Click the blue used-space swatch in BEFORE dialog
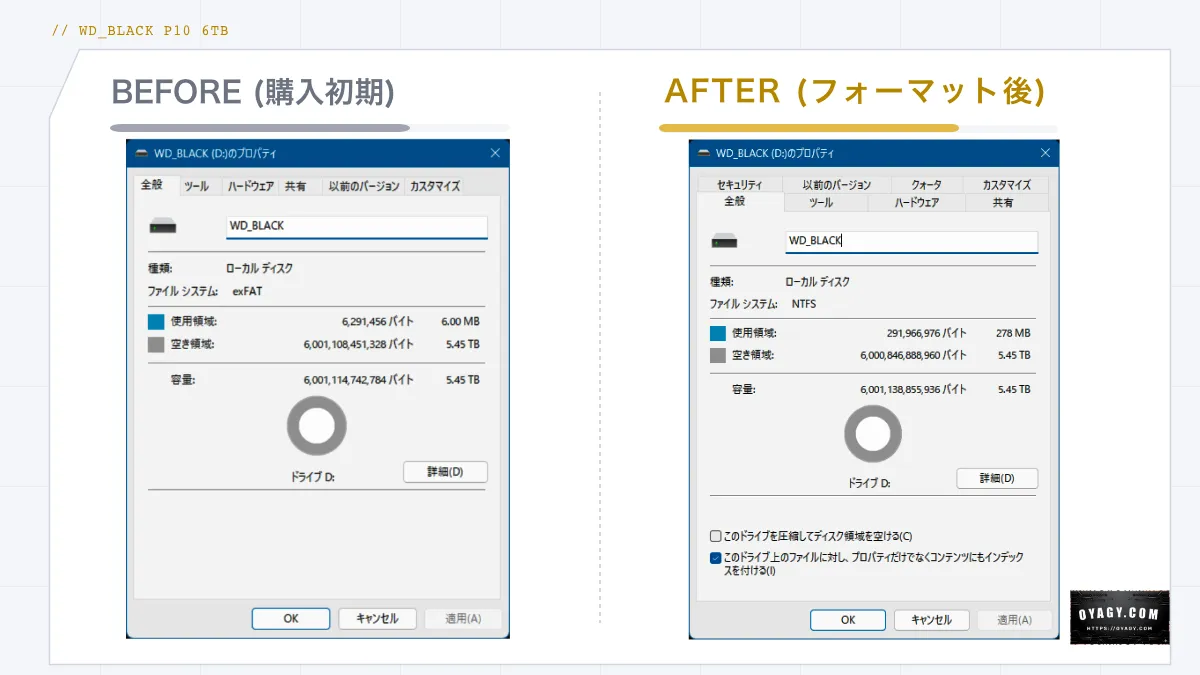 pyautogui.click(x=156, y=322)
